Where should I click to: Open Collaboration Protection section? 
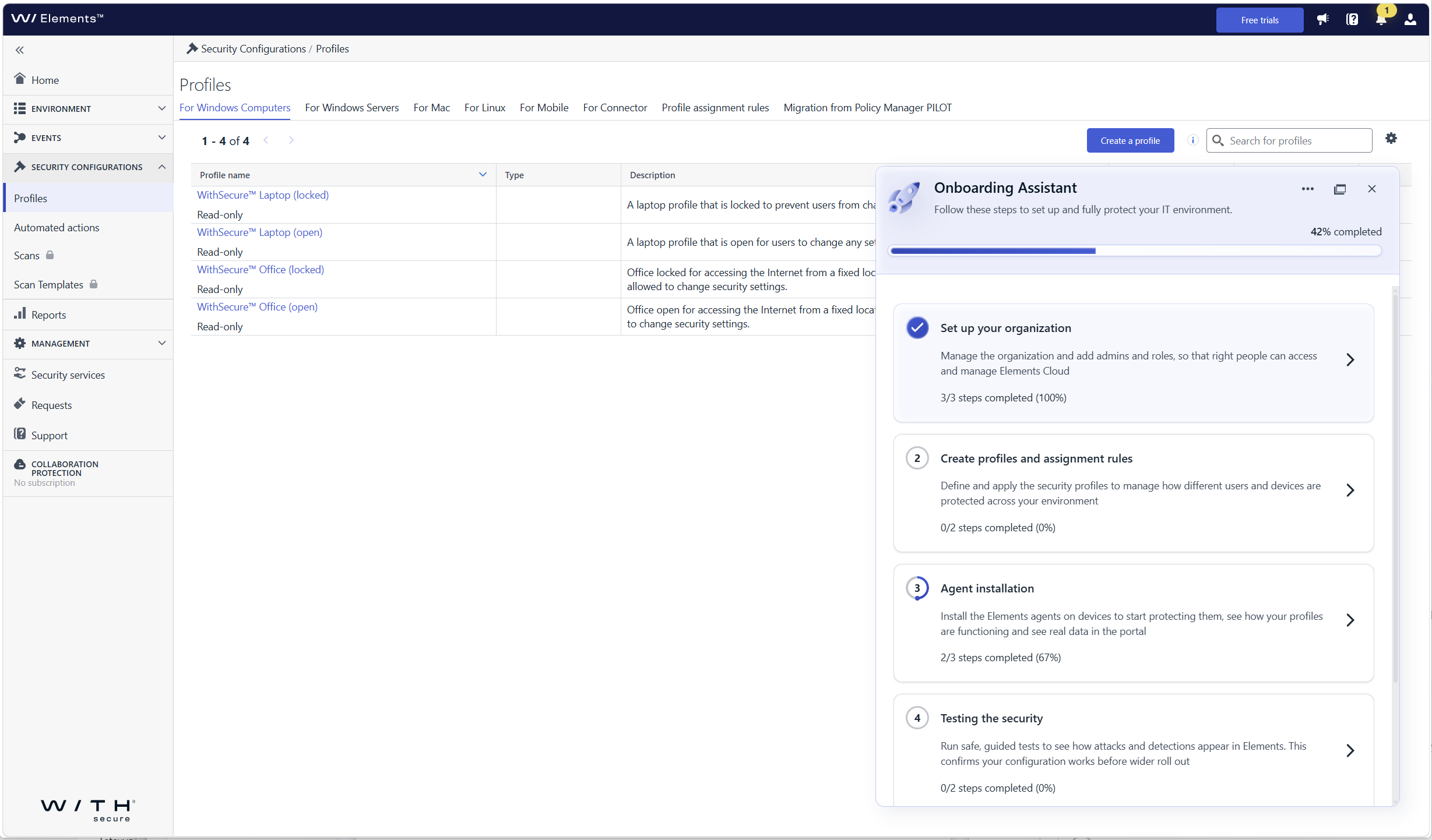(87, 473)
